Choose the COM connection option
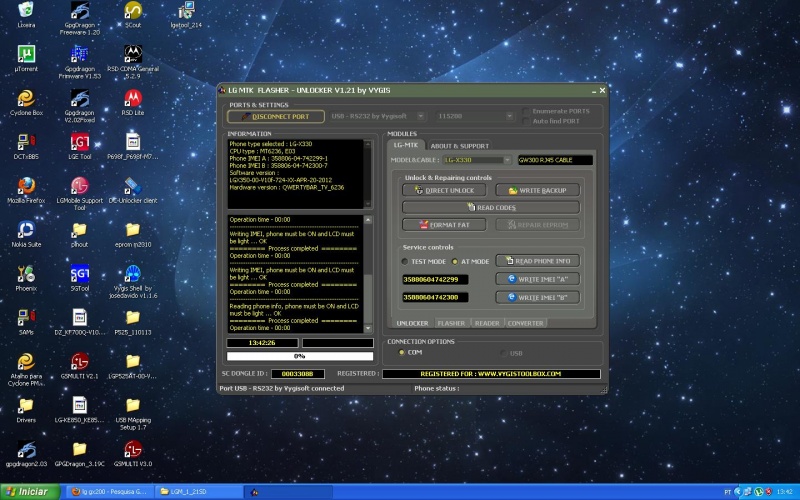This screenshot has width=800, height=500. point(402,353)
